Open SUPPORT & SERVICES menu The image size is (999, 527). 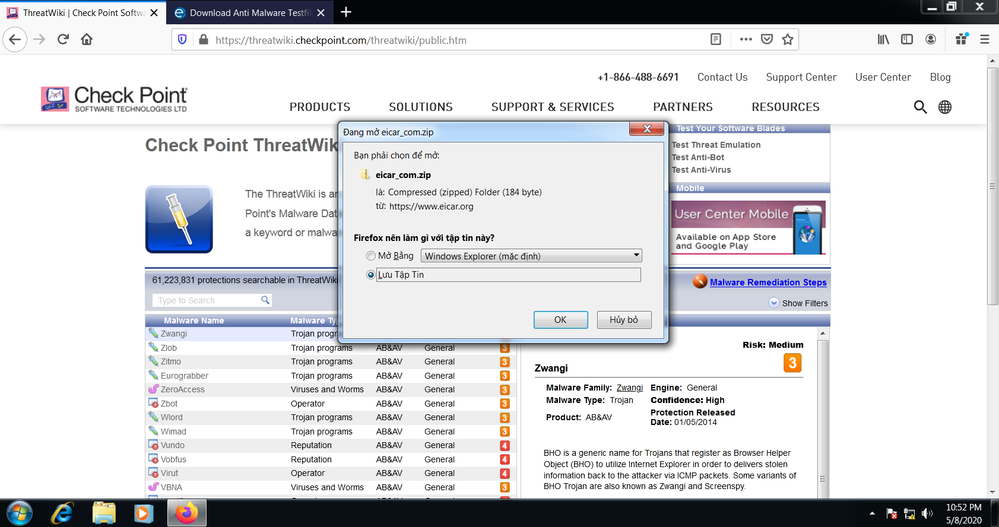coord(552,107)
